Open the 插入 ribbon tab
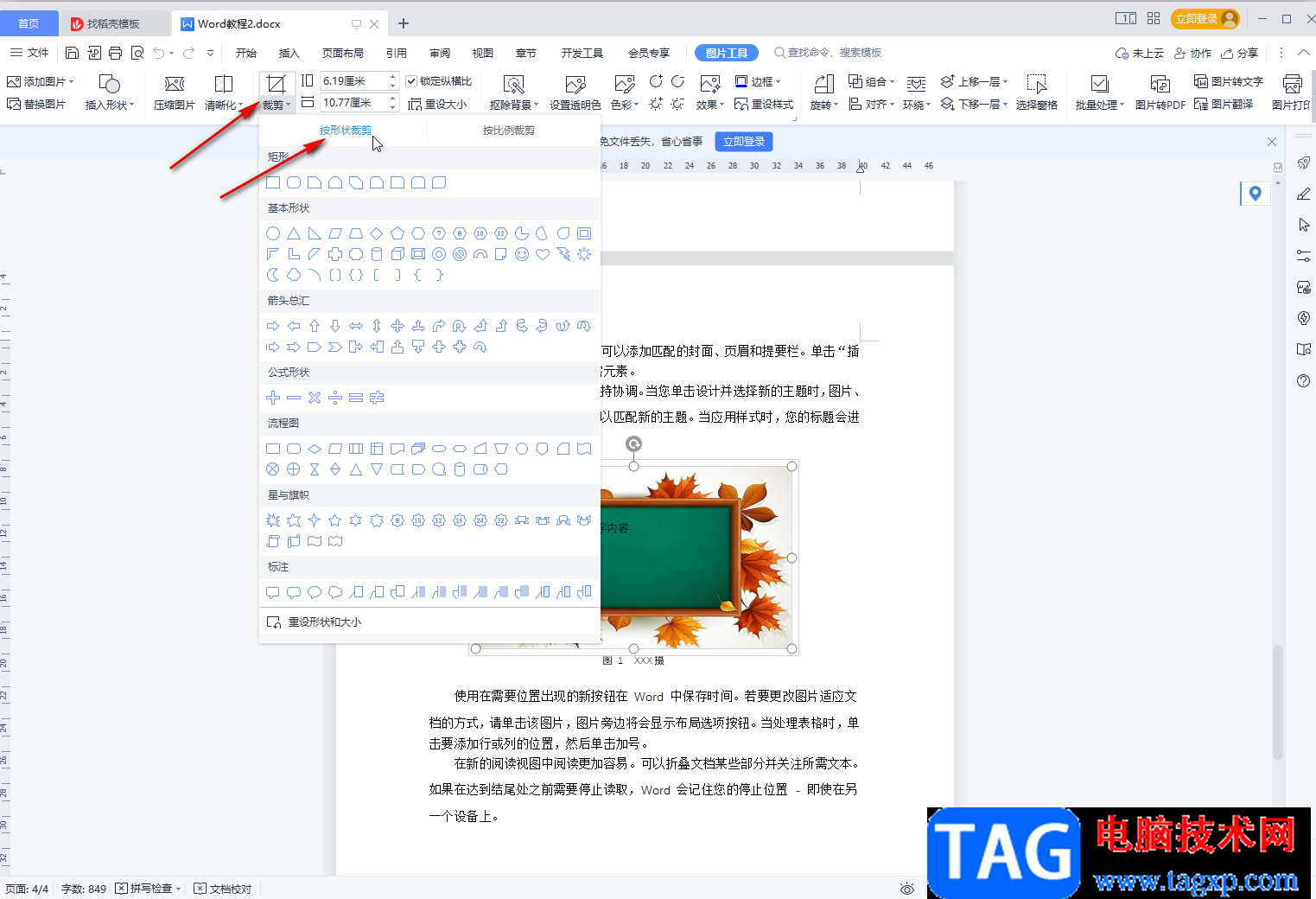Image resolution: width=1316 pixels, height=899 pixels. point(289,53)
